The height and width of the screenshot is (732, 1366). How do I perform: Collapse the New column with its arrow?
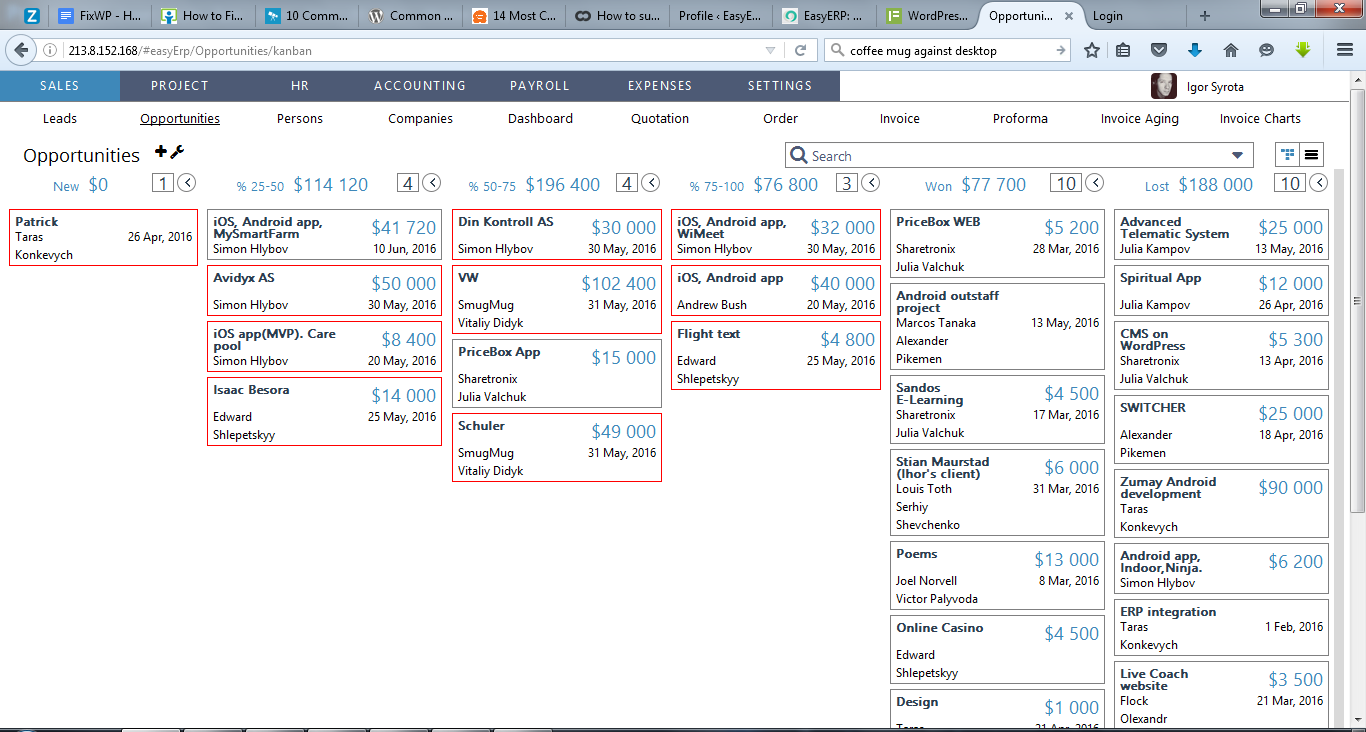[x=186, y=182]
